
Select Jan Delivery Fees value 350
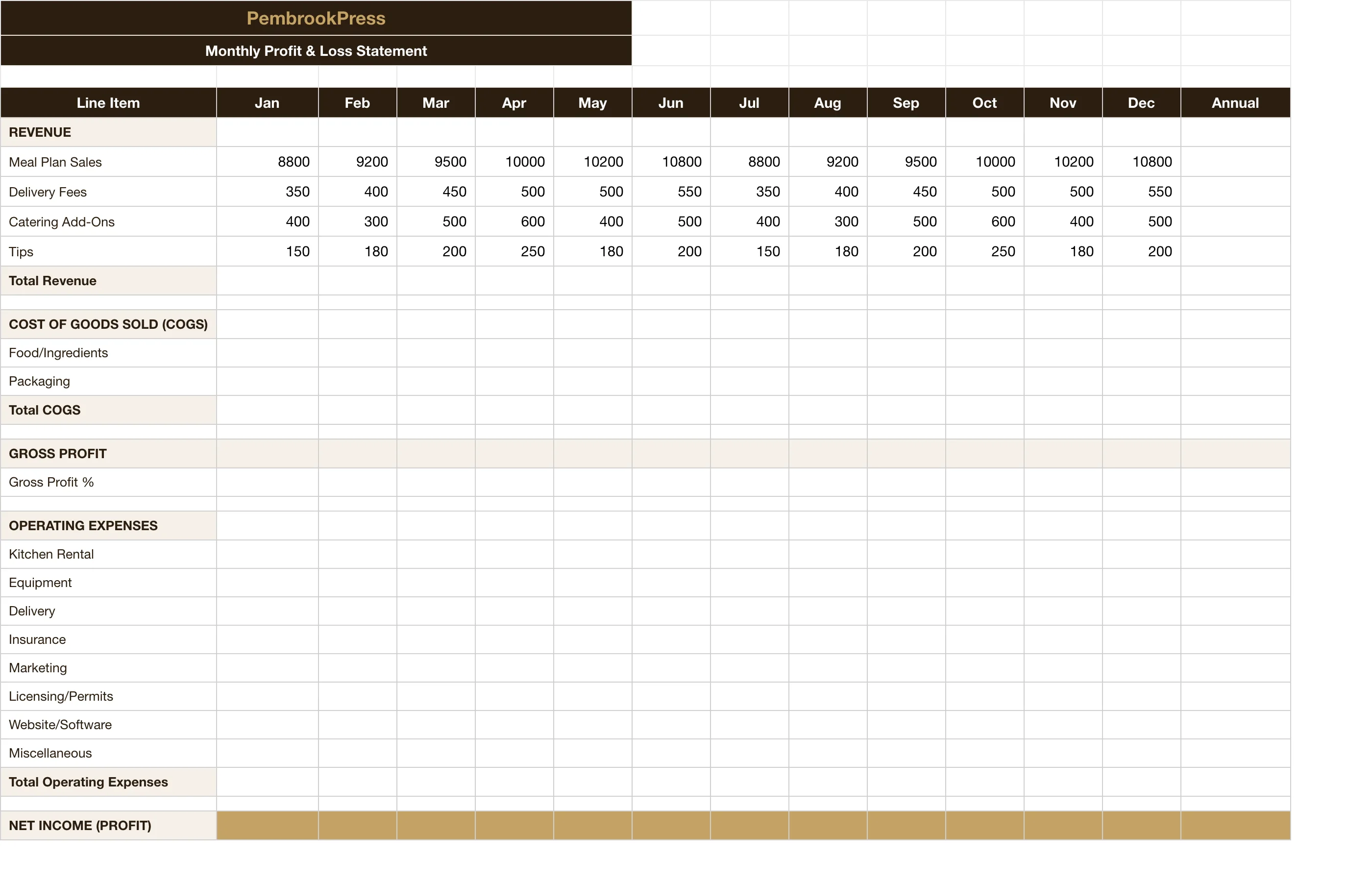(x=268, y=192)
